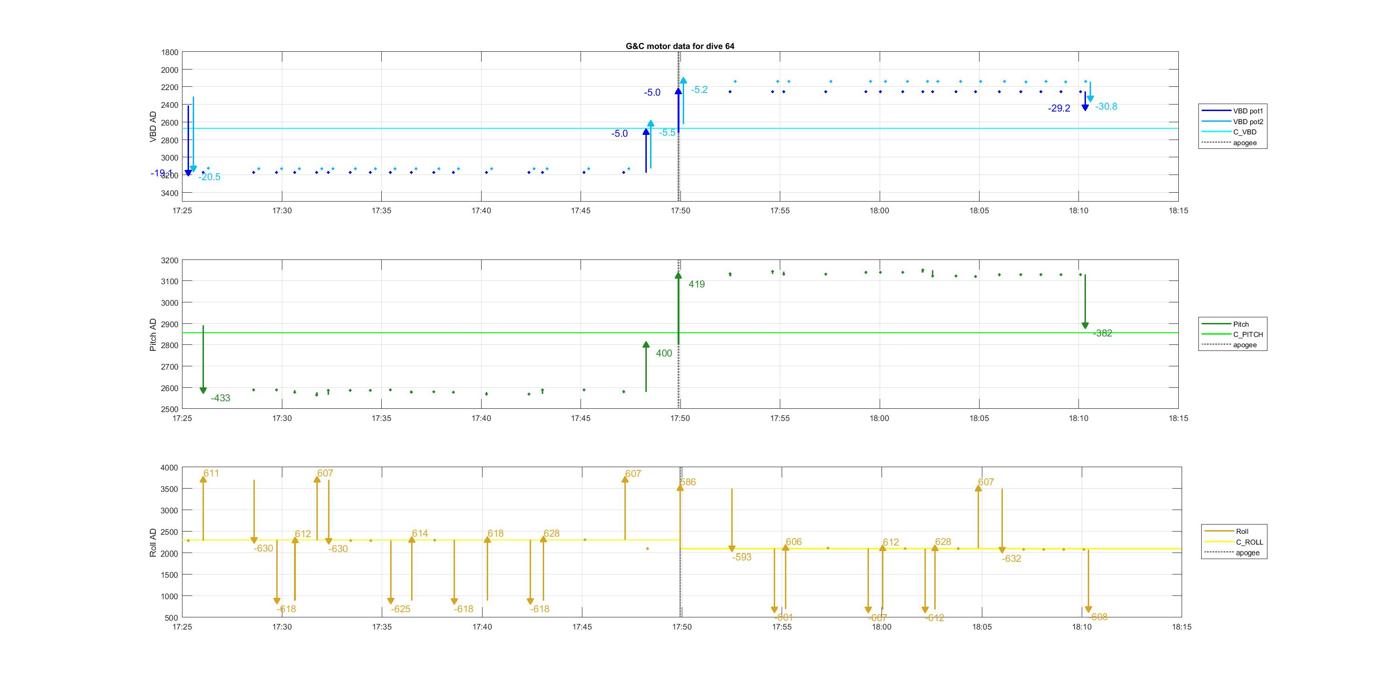Click the '611' annotation in Roll plot
This screenshot has width=1400, height=693.
click(211, 473)
